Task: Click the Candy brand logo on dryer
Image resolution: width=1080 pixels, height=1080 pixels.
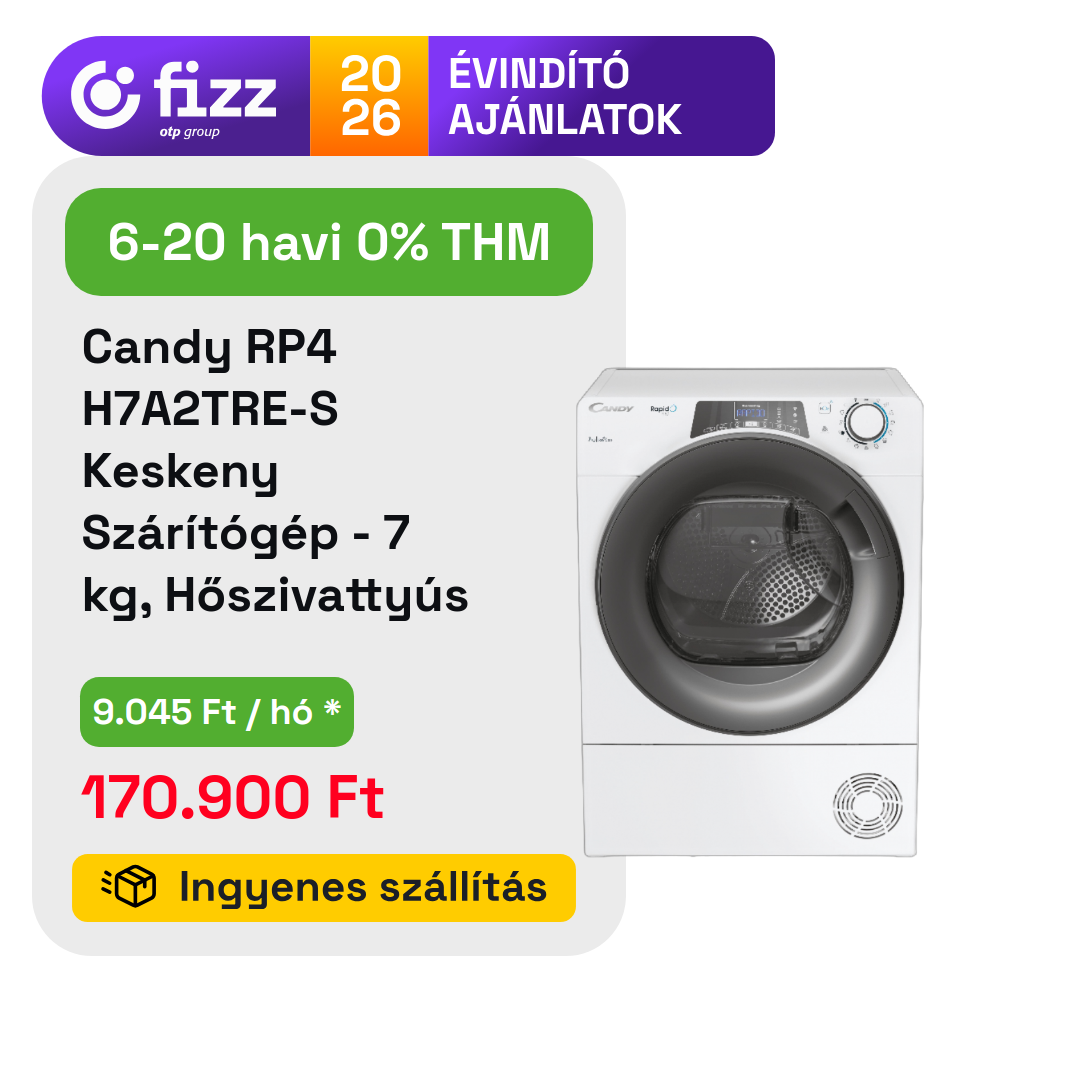Action: [611, 408]
